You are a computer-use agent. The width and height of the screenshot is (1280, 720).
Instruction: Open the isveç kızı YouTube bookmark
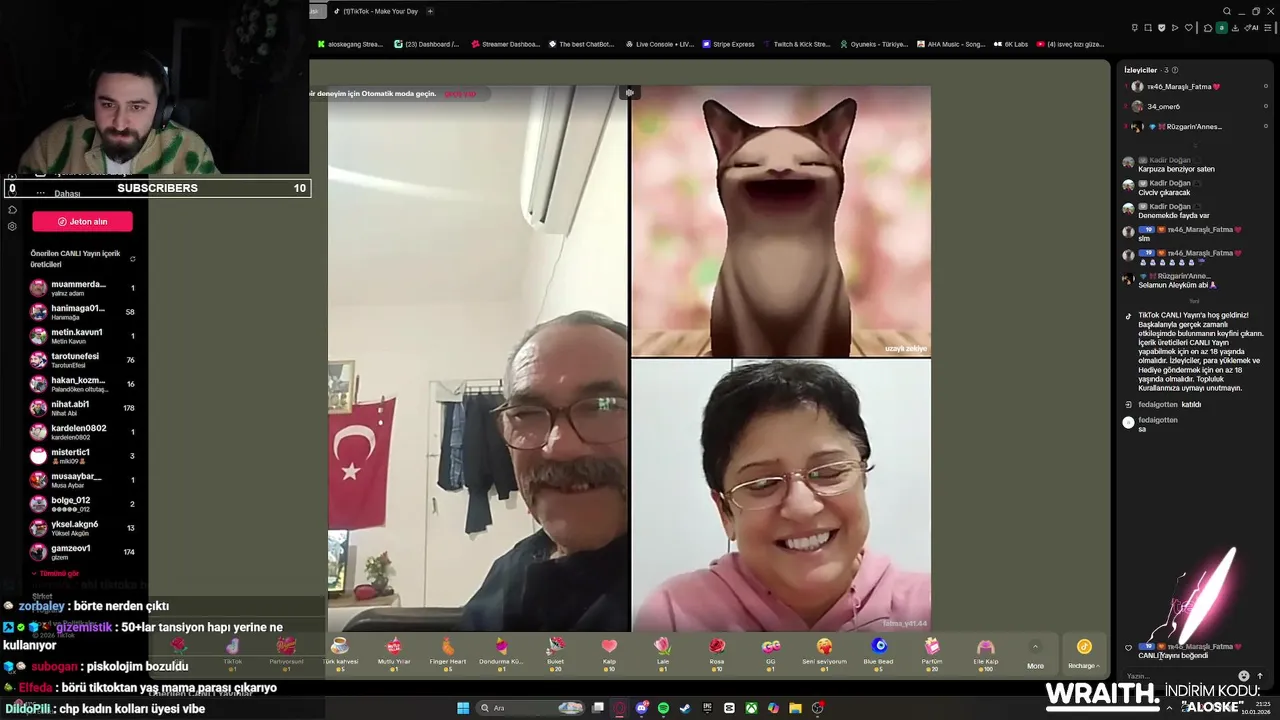1070,44
